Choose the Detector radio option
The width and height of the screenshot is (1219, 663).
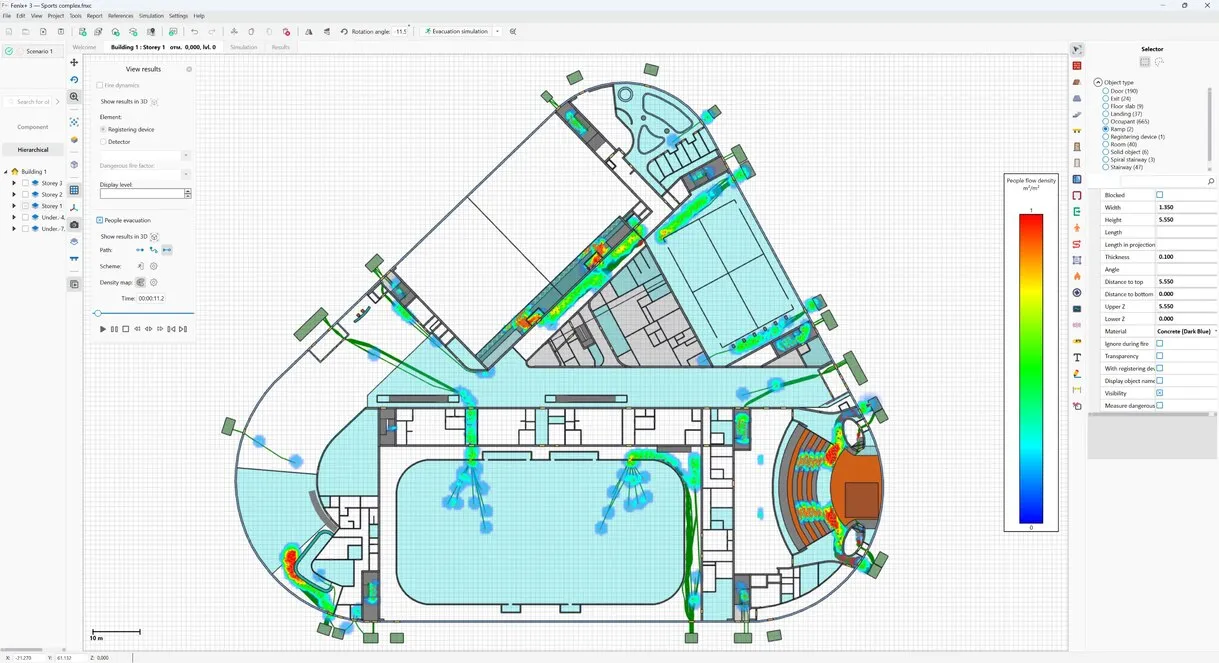(103, 142)
